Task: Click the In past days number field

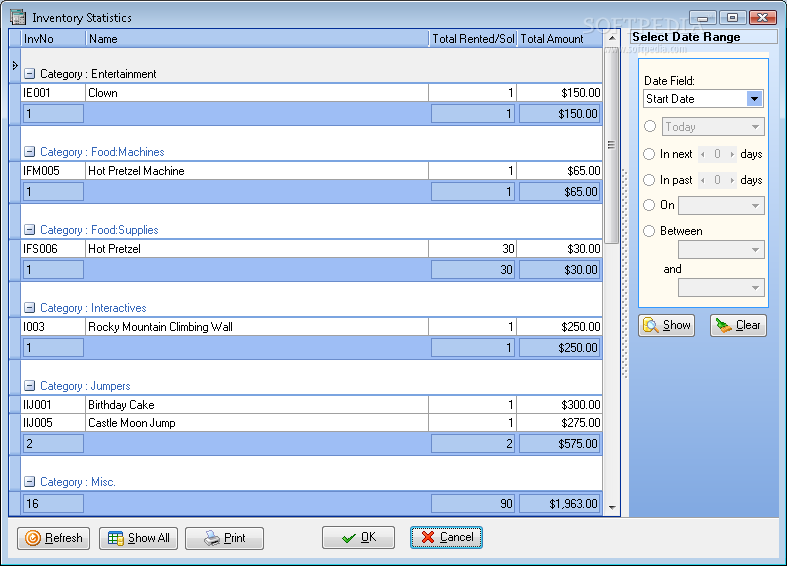Action: 717,180
